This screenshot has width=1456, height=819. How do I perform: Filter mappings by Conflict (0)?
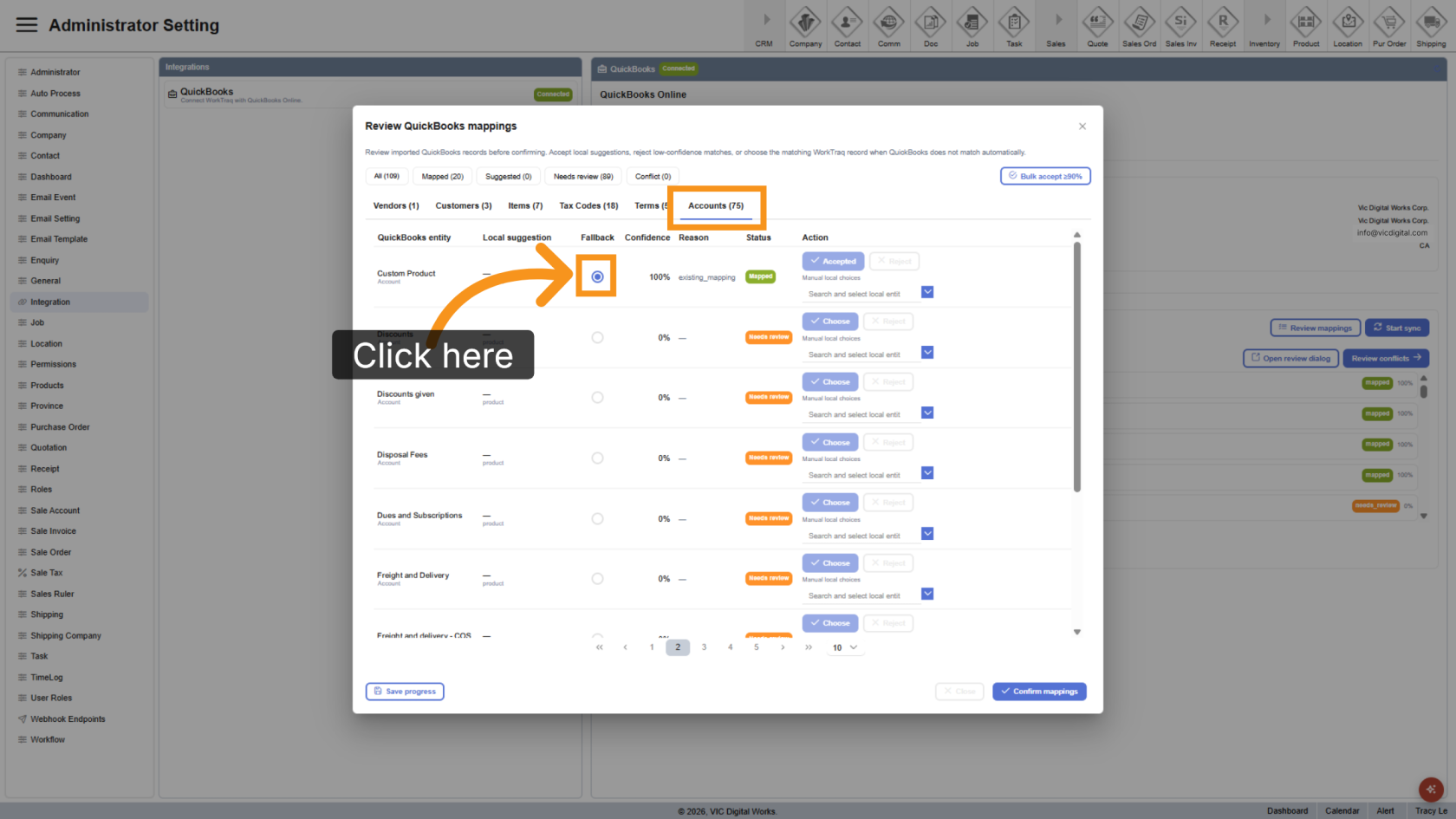coord(653,176)
